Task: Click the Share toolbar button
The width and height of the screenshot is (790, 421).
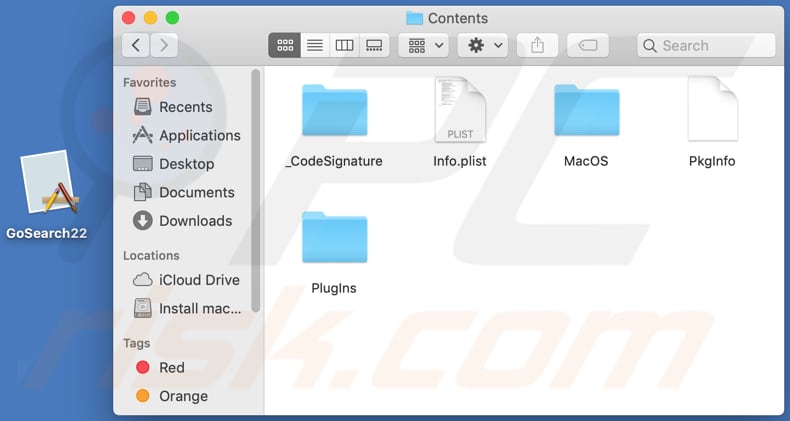Action: click(538, 45)
